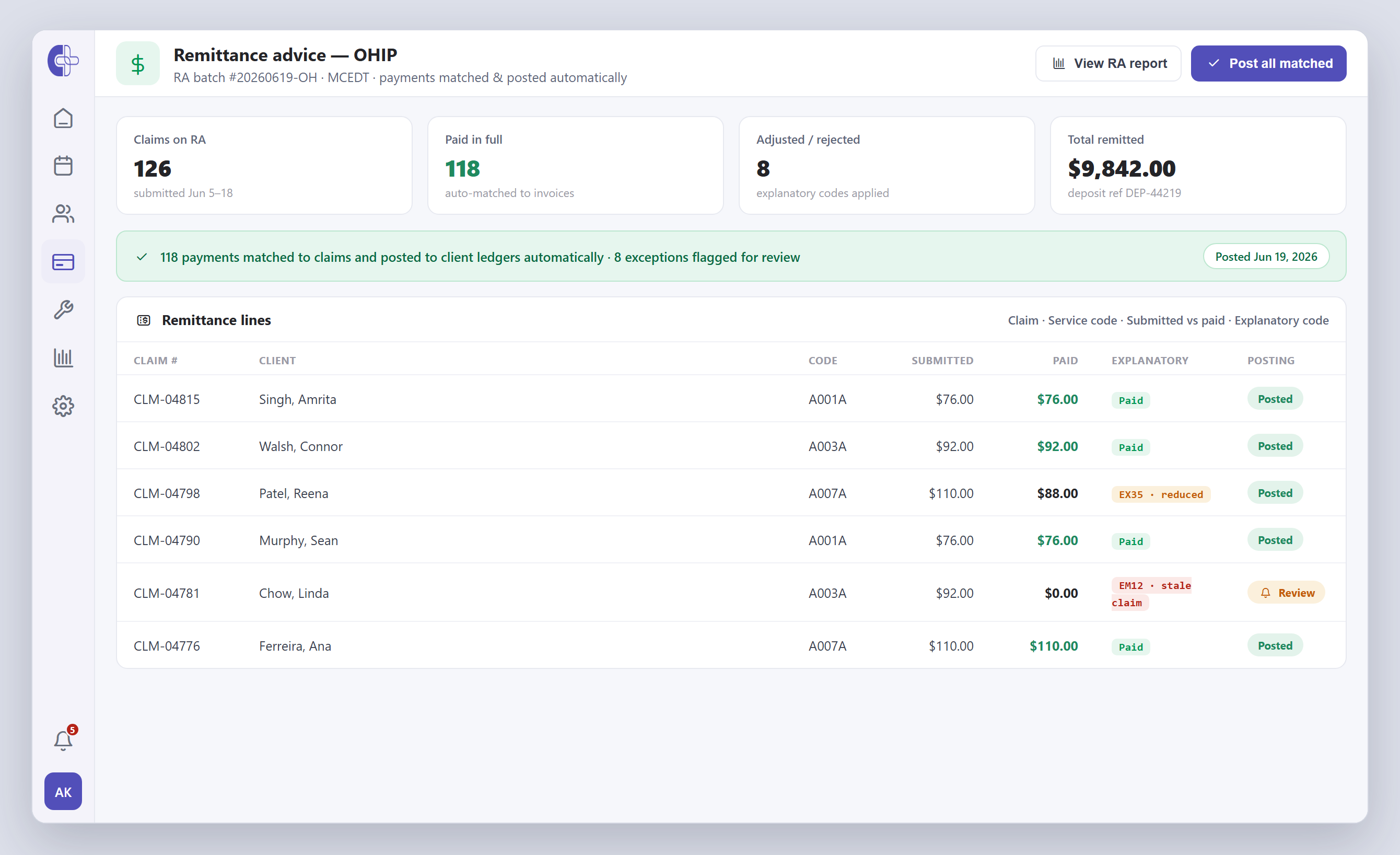Viewport: 1400px width, 855px height.
Task: Open the Settings gear icon
Action: 63,406
